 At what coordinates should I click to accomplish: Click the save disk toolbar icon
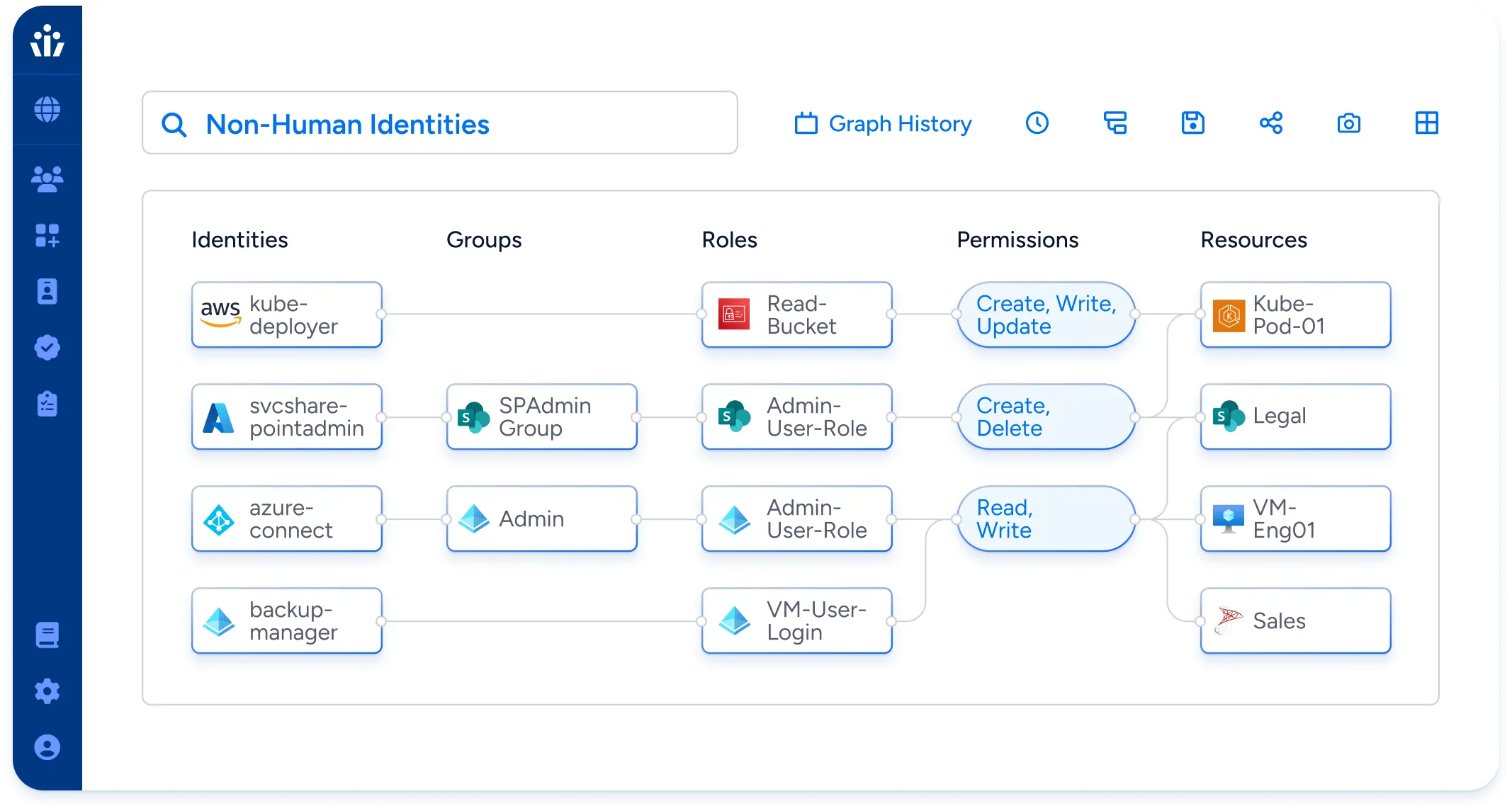(1192, 123)
